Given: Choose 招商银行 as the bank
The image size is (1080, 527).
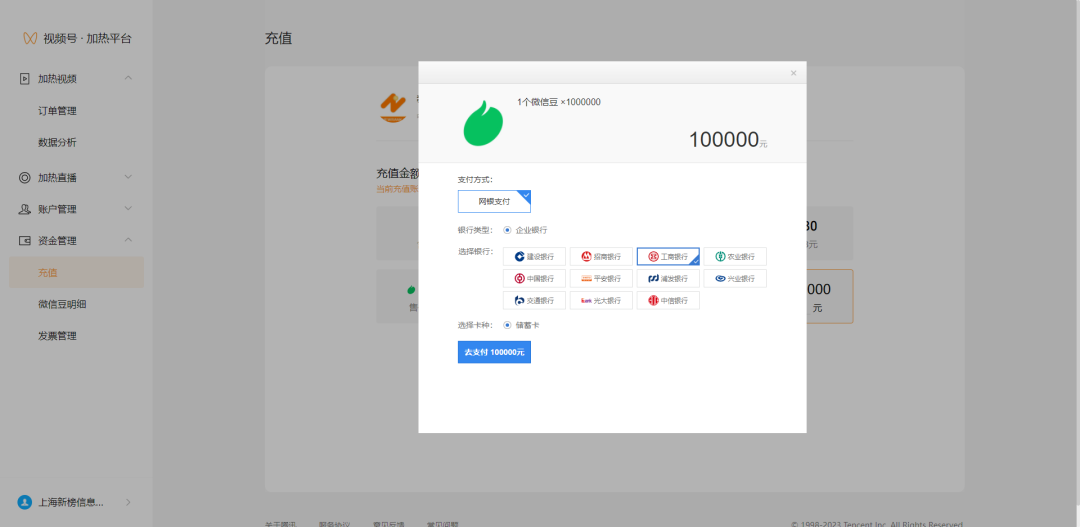Looking at the screenshot, I should click(601, 256).
